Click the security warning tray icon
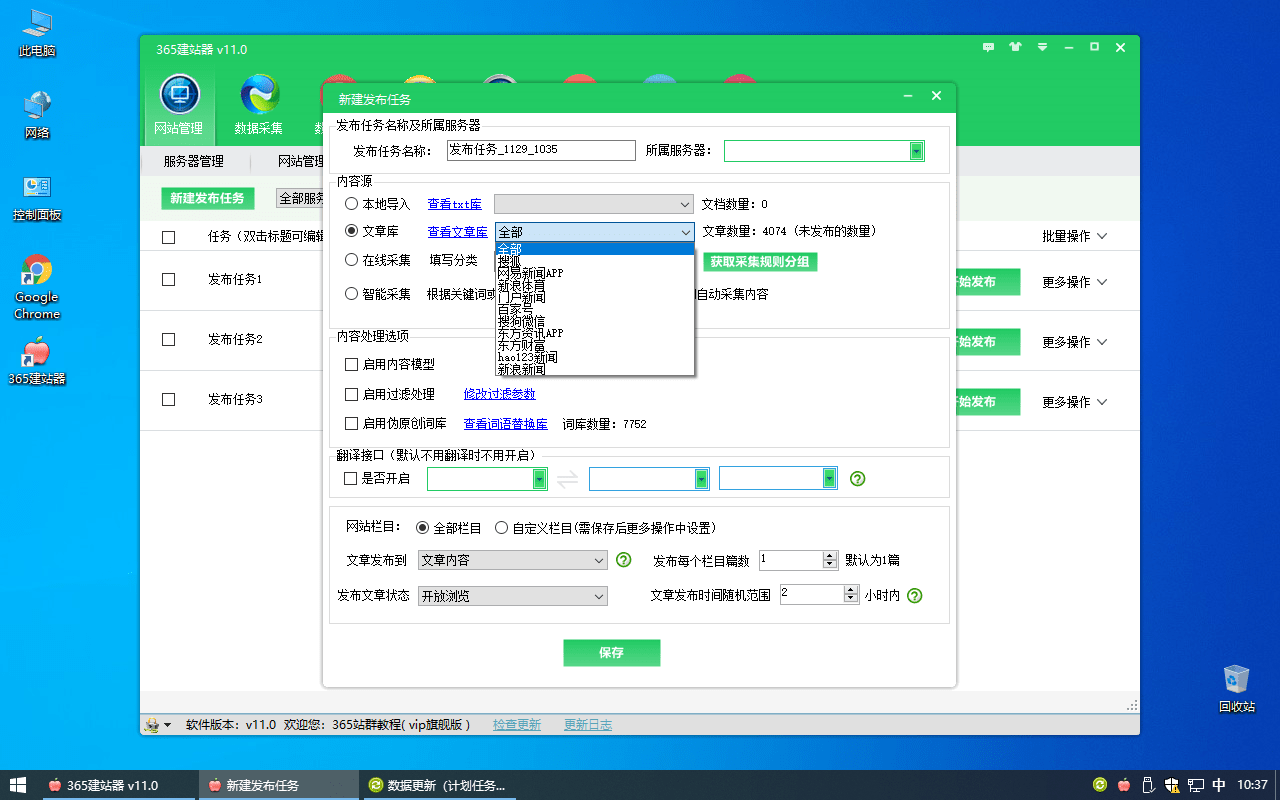 [x=1172, y=785]
